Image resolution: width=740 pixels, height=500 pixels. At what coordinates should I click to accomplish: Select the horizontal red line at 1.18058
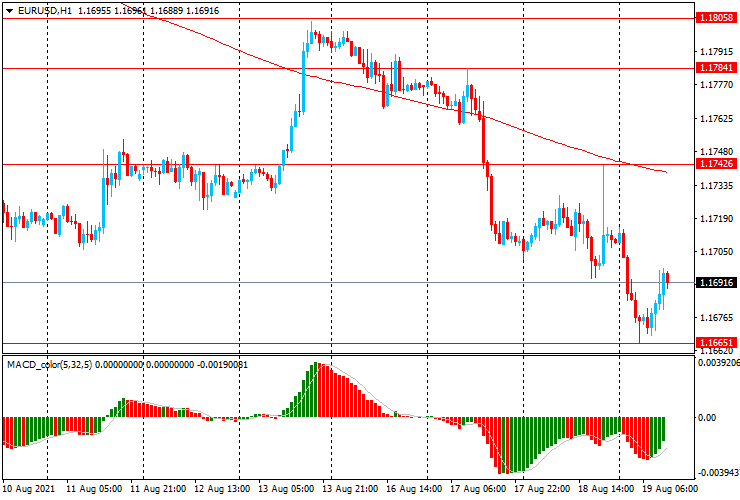[x=348, y=18]
